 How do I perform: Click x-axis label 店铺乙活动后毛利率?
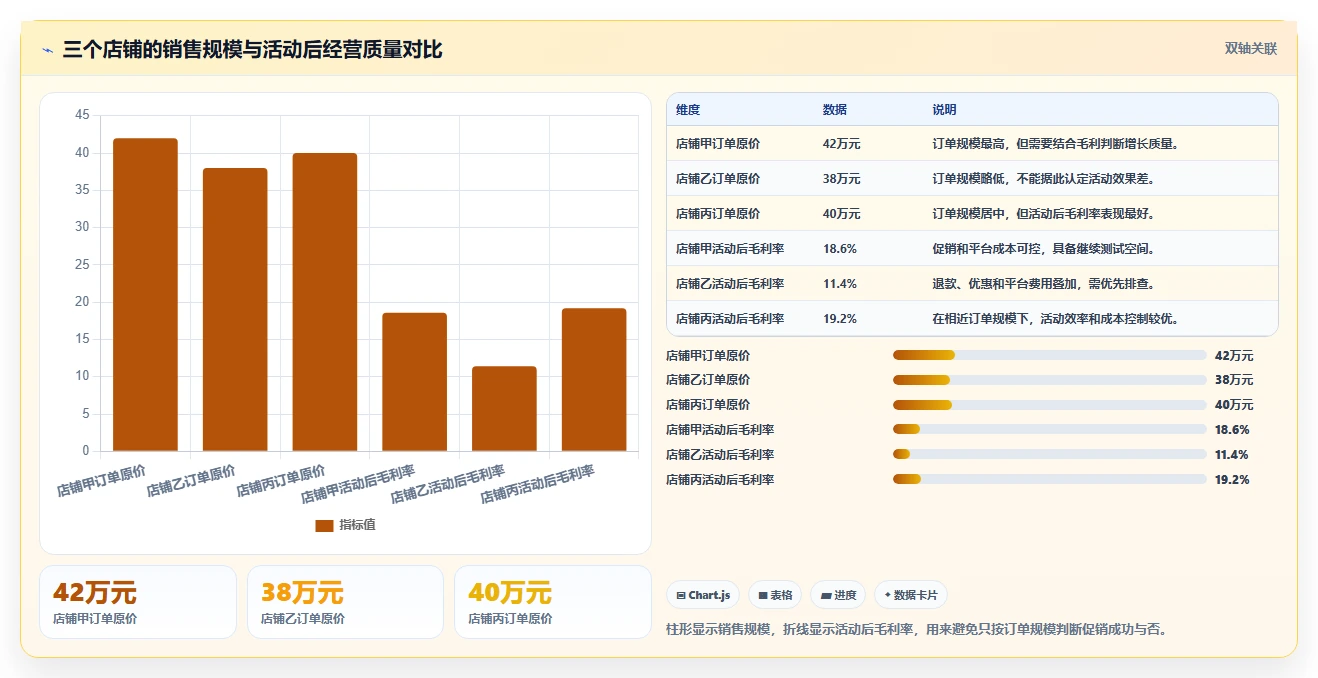[448, 484]
